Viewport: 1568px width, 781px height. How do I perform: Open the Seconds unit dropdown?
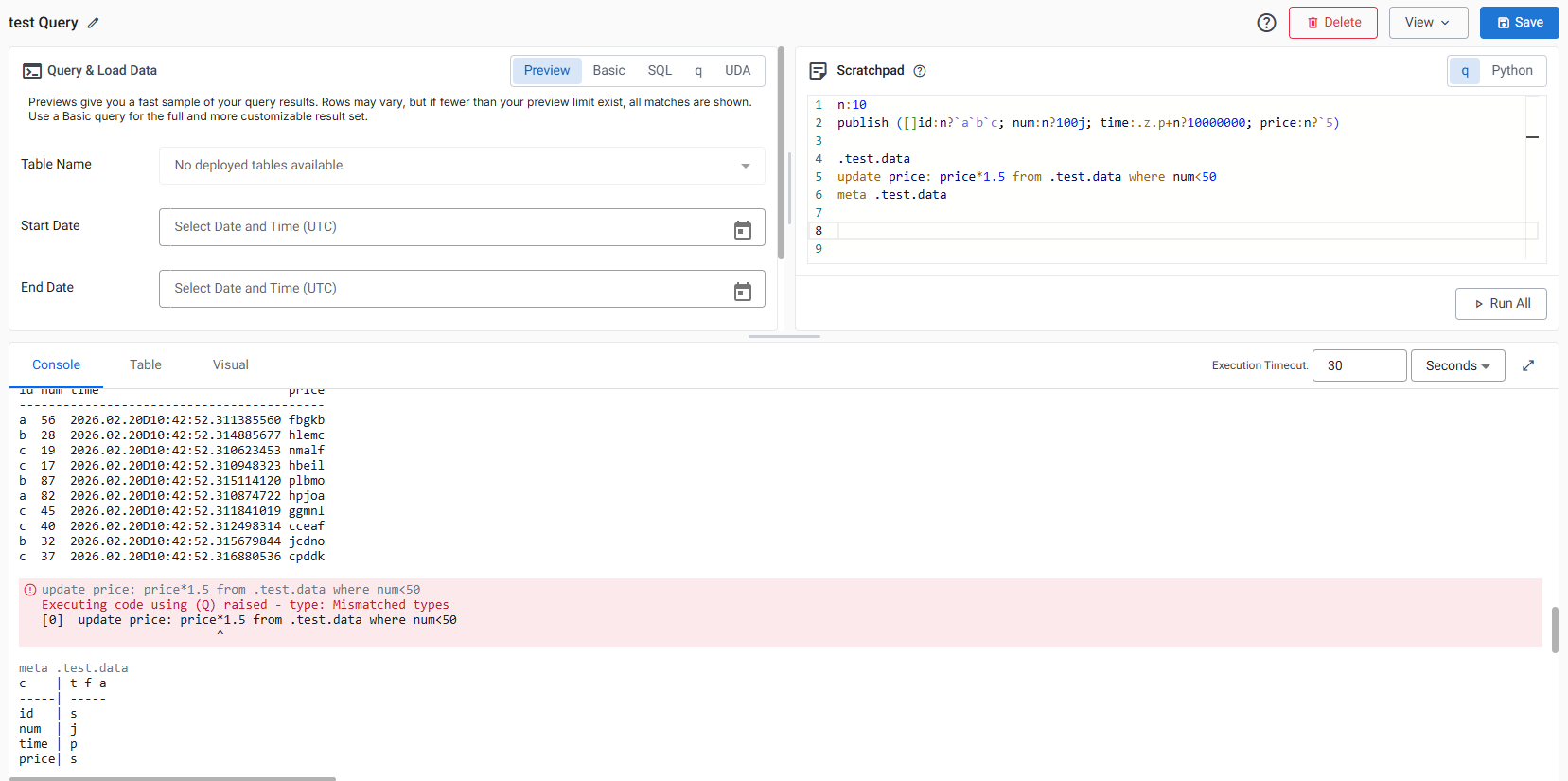click(1457, 365)
